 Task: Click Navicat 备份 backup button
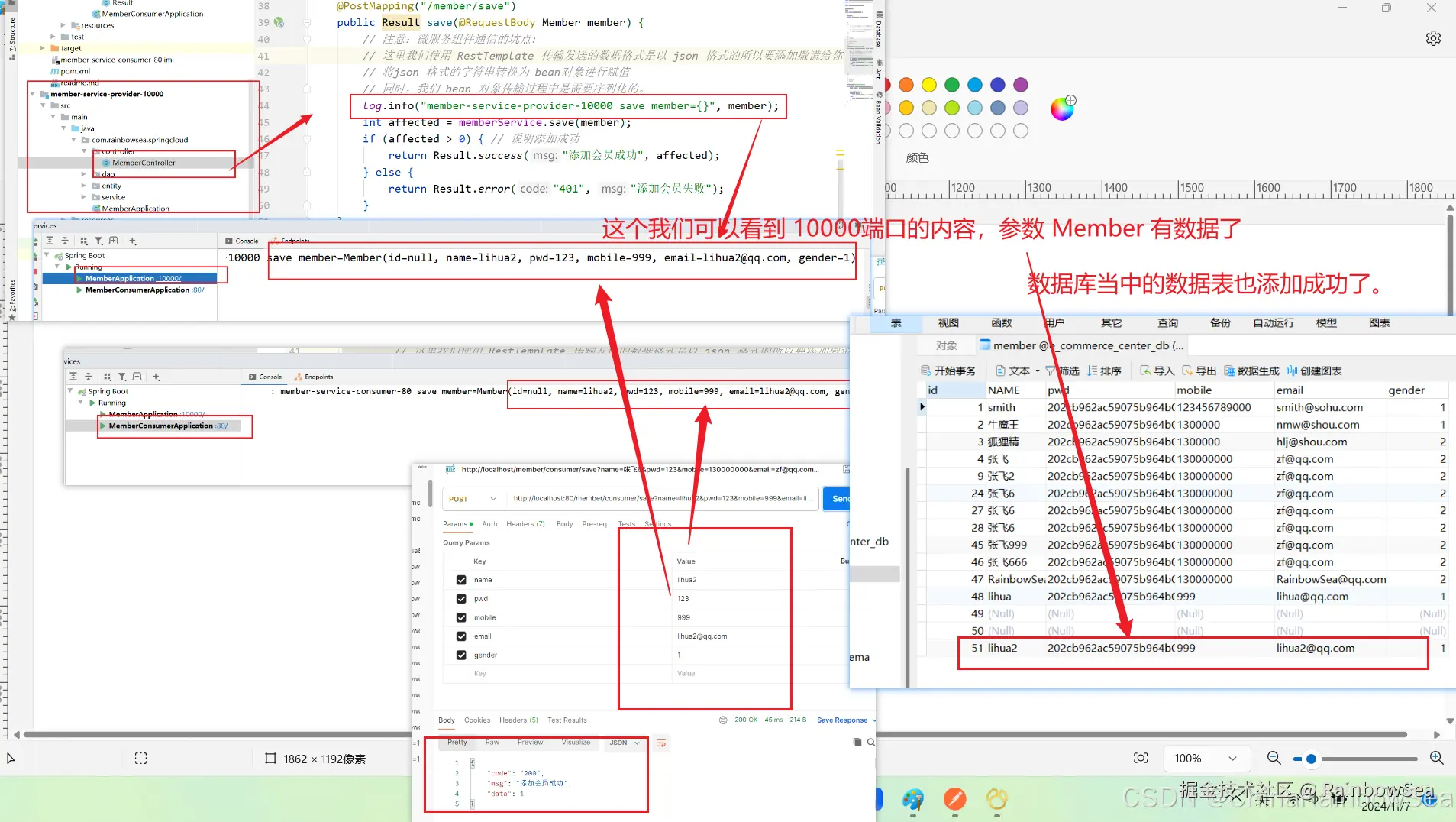1220,323
